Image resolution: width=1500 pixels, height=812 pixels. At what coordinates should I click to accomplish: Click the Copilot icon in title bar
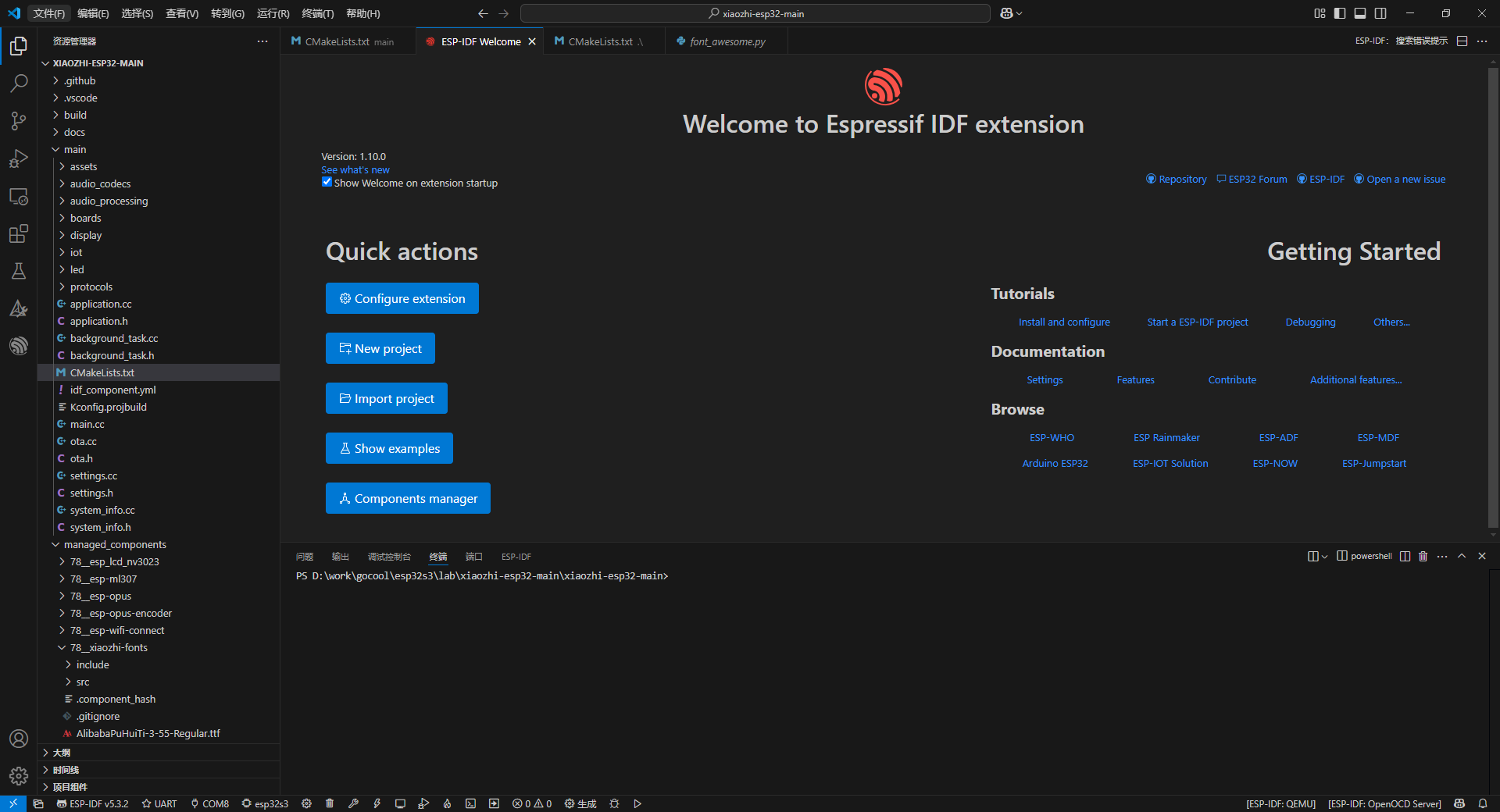(x=1007, y=13)
